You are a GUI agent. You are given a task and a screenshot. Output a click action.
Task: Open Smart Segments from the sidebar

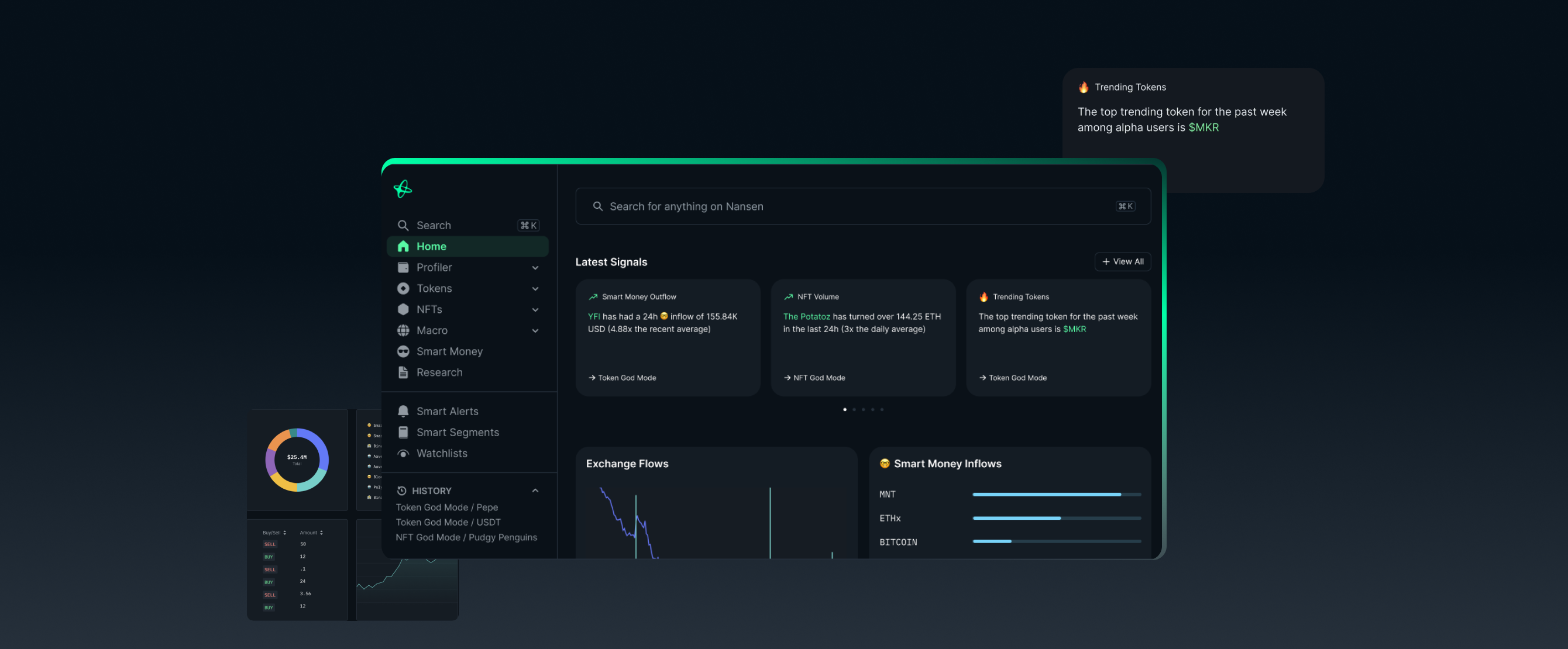click(x=457, y=432)
